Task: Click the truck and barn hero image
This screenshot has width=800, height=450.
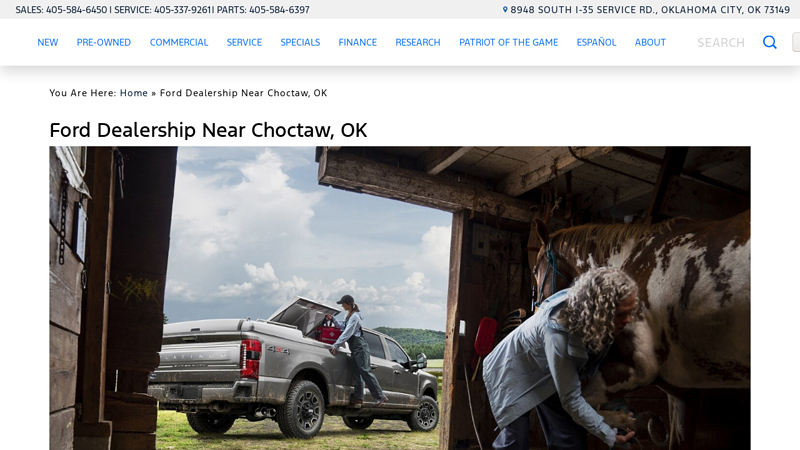Action: pos(399,298)
